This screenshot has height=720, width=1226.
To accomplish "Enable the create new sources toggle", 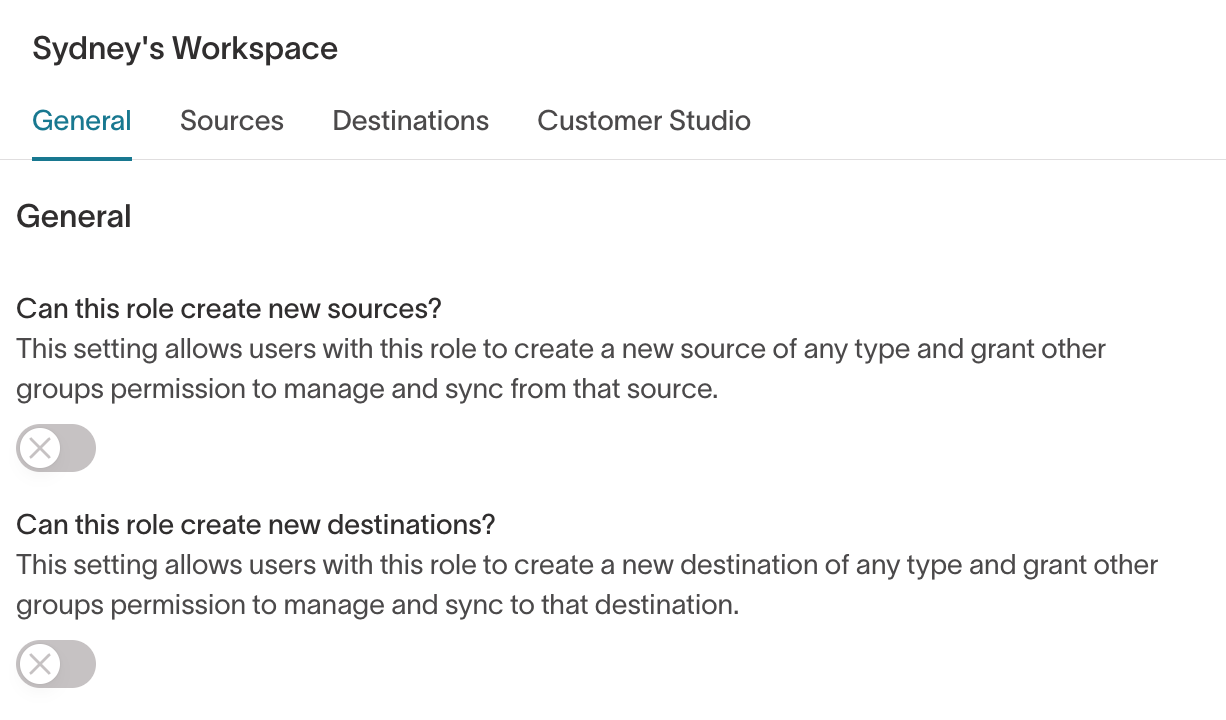I will pos(56,448).
